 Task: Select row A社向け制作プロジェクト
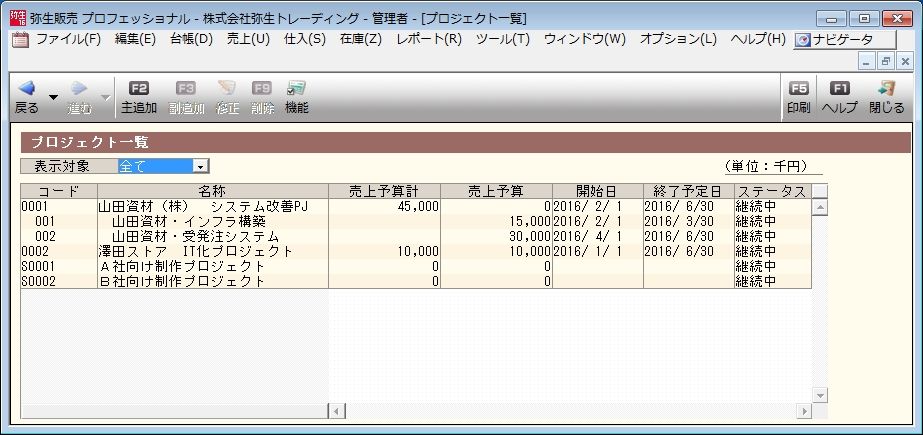pyautogui.click(x=416, y=267)
